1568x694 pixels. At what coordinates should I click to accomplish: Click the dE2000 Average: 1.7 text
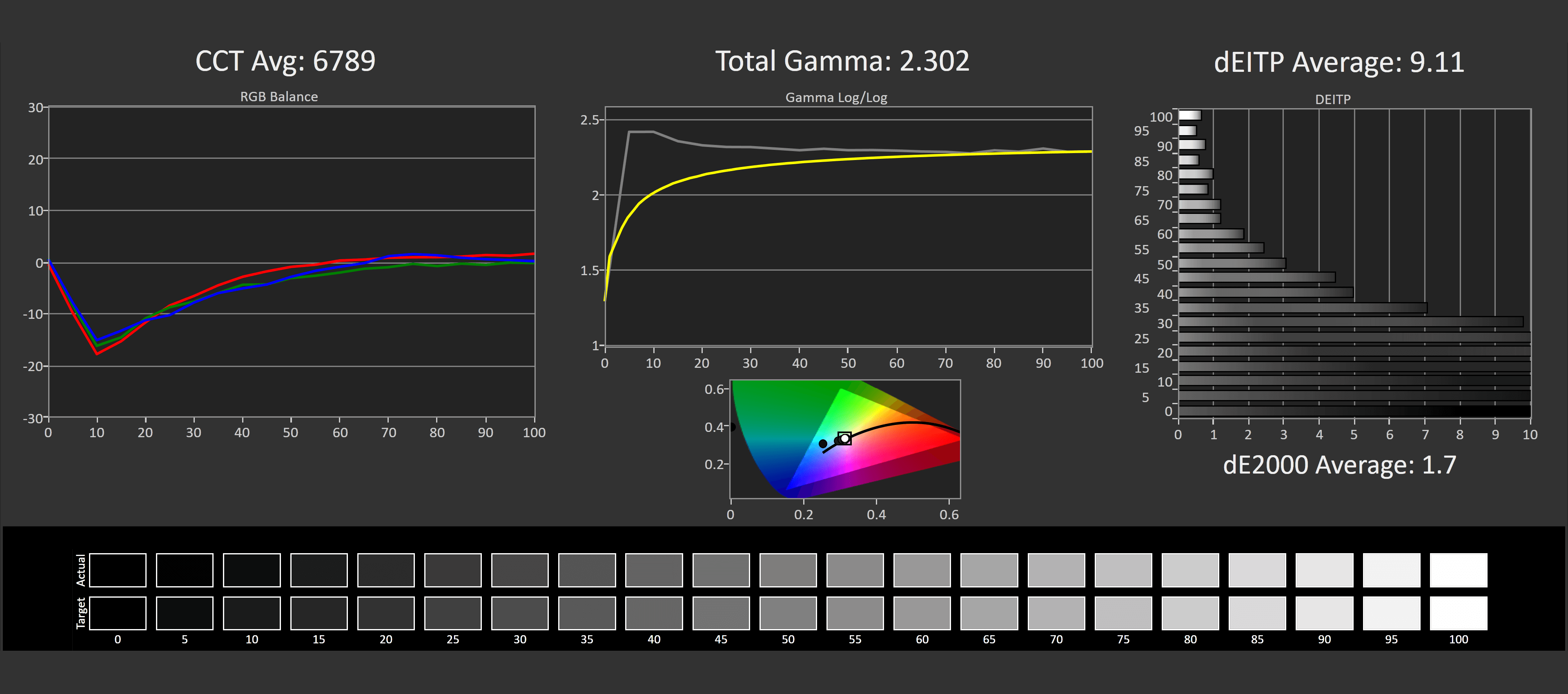click(1340, 465)
